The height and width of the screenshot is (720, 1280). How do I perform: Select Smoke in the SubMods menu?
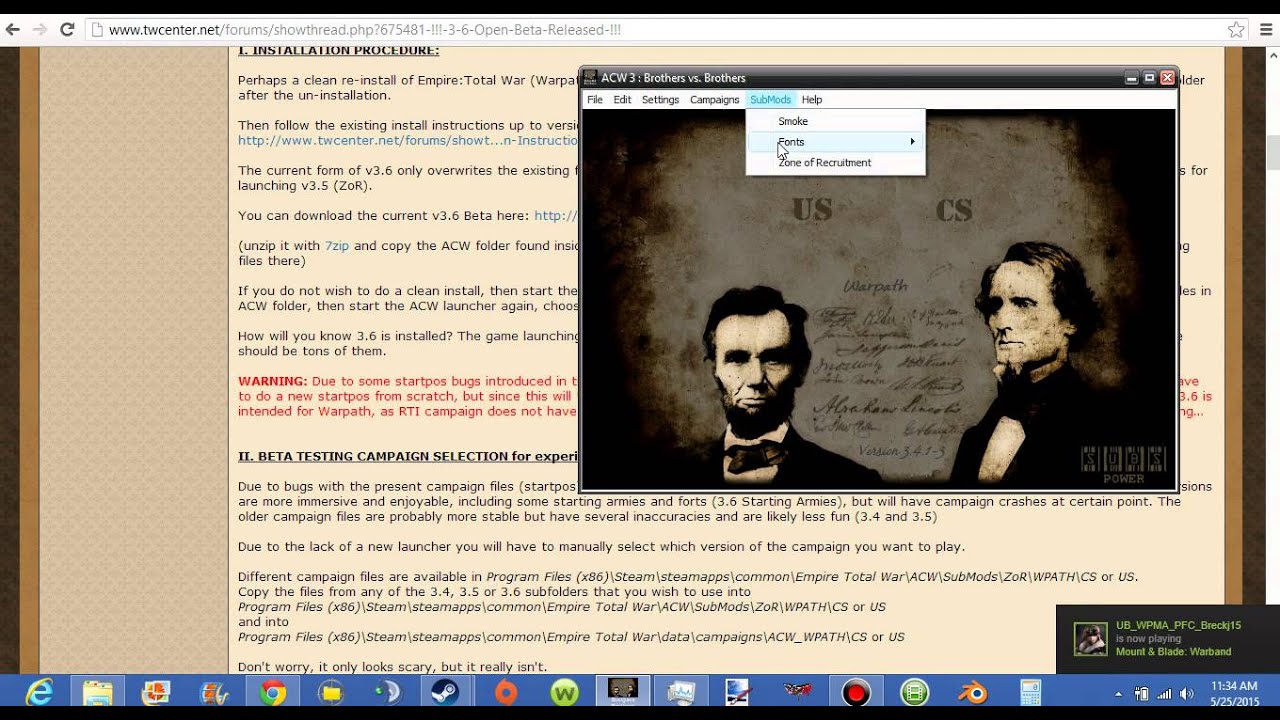[835, 121]
